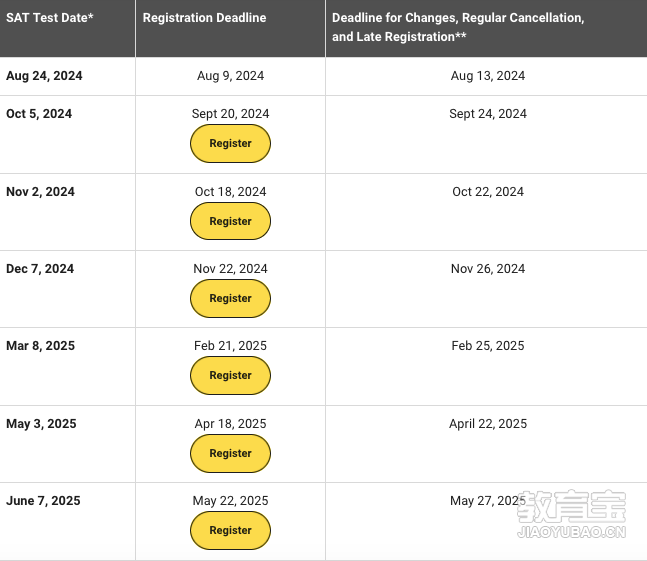Viewport: 647px width, 561px height.
Task: Click Register for the Mar 8, 2025 test
Action: pos(230,375)
